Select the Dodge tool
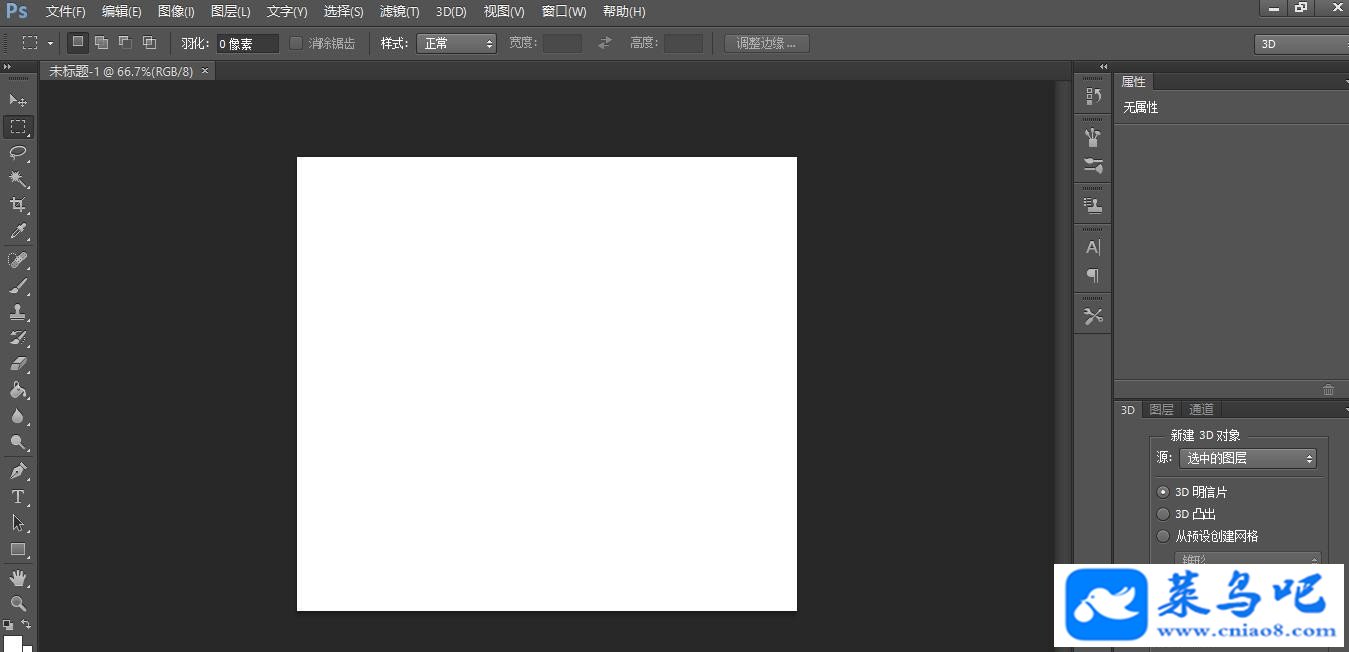The image size is (1349, 652). [18, 442]
